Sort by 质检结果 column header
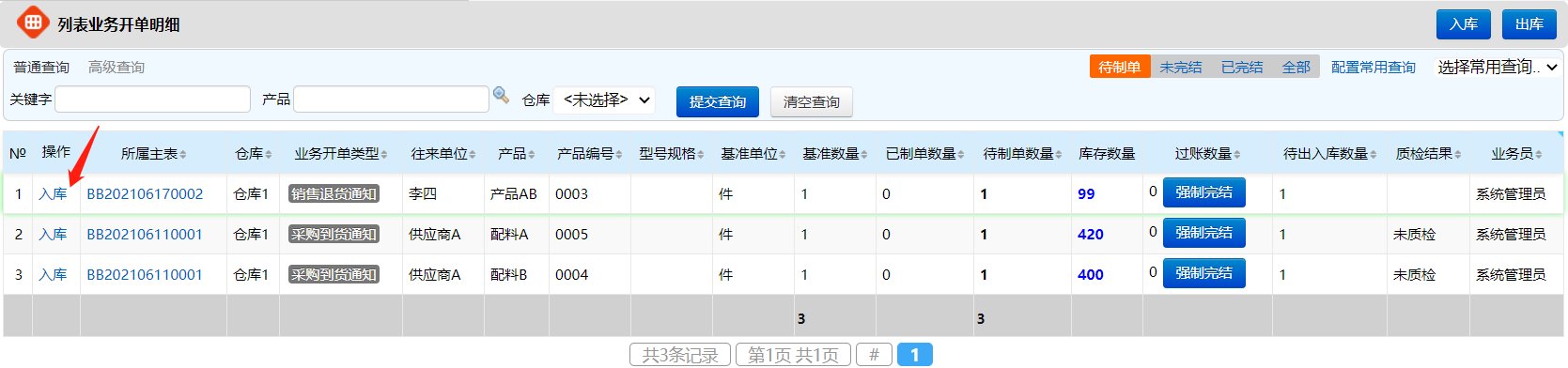The width and height of the screenshot is (1568, 368). tap(1428, 153)
